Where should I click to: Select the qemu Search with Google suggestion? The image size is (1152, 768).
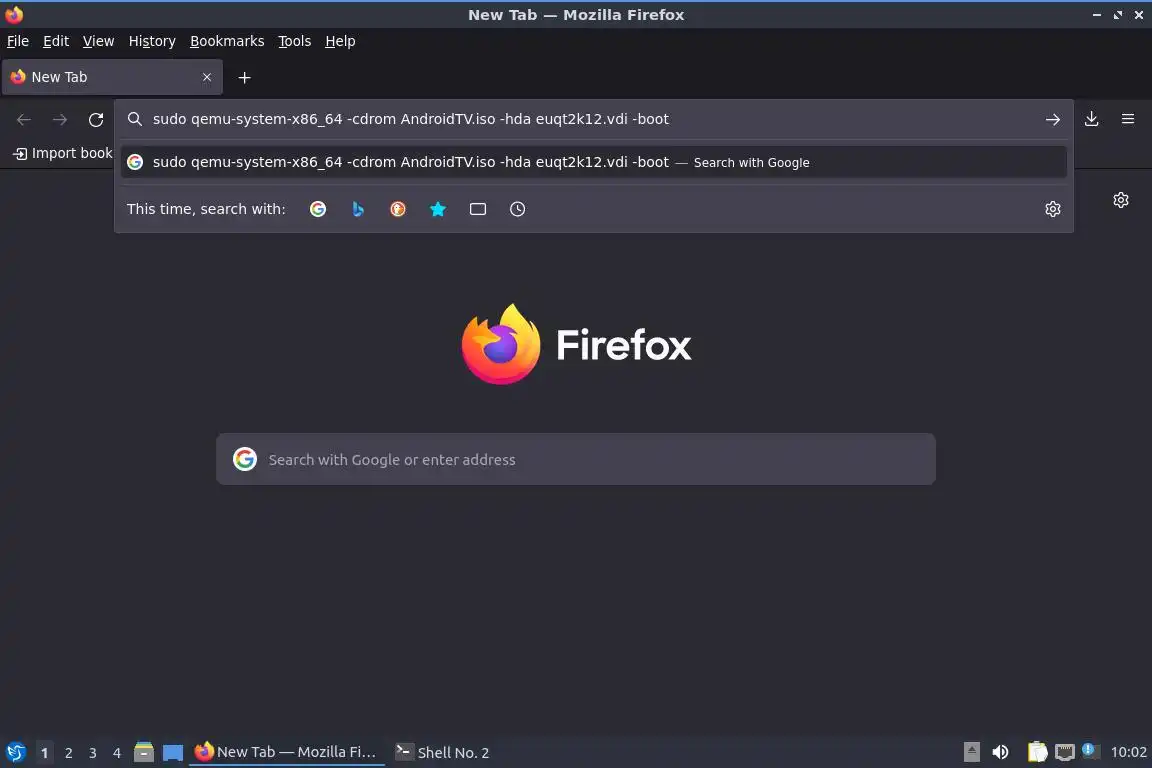594,162
